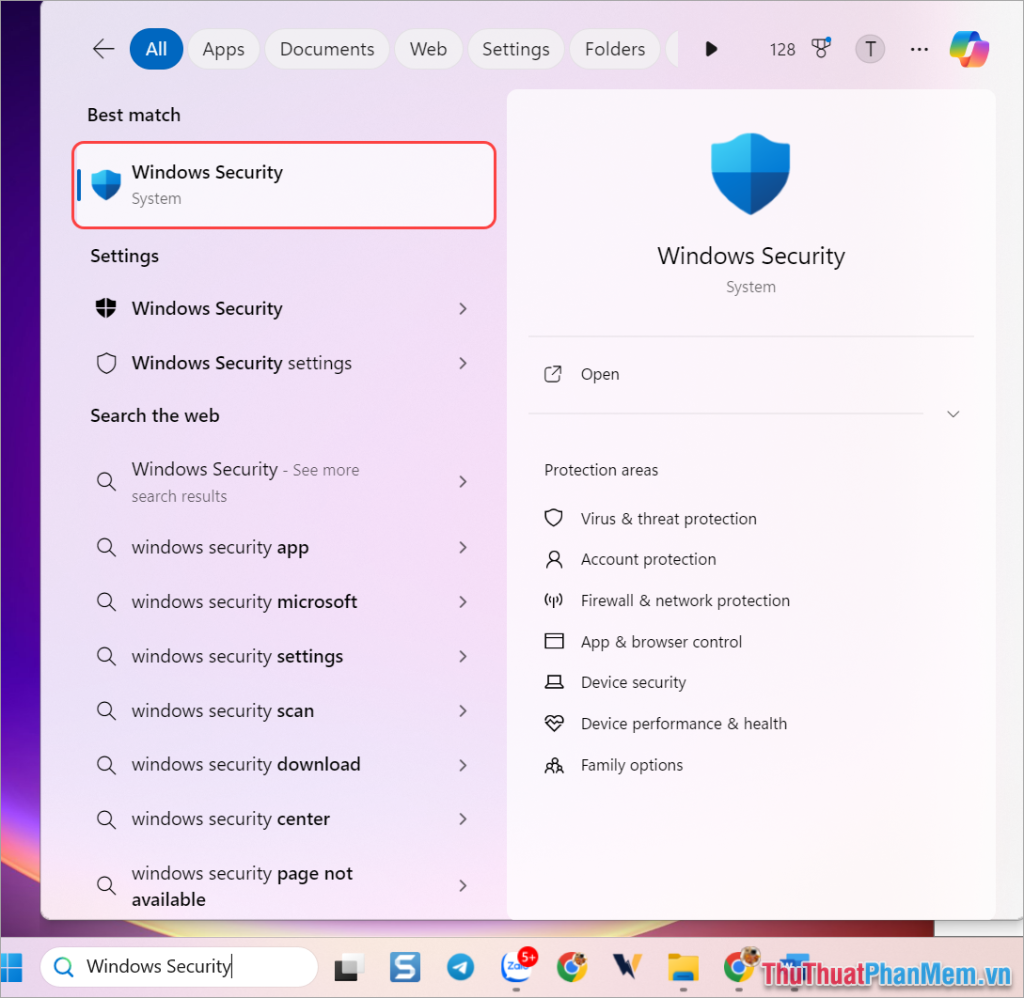This screenshot has height=998, width=1024.
Task: Switch to the Folders filter tab
Action: (615, 49)
